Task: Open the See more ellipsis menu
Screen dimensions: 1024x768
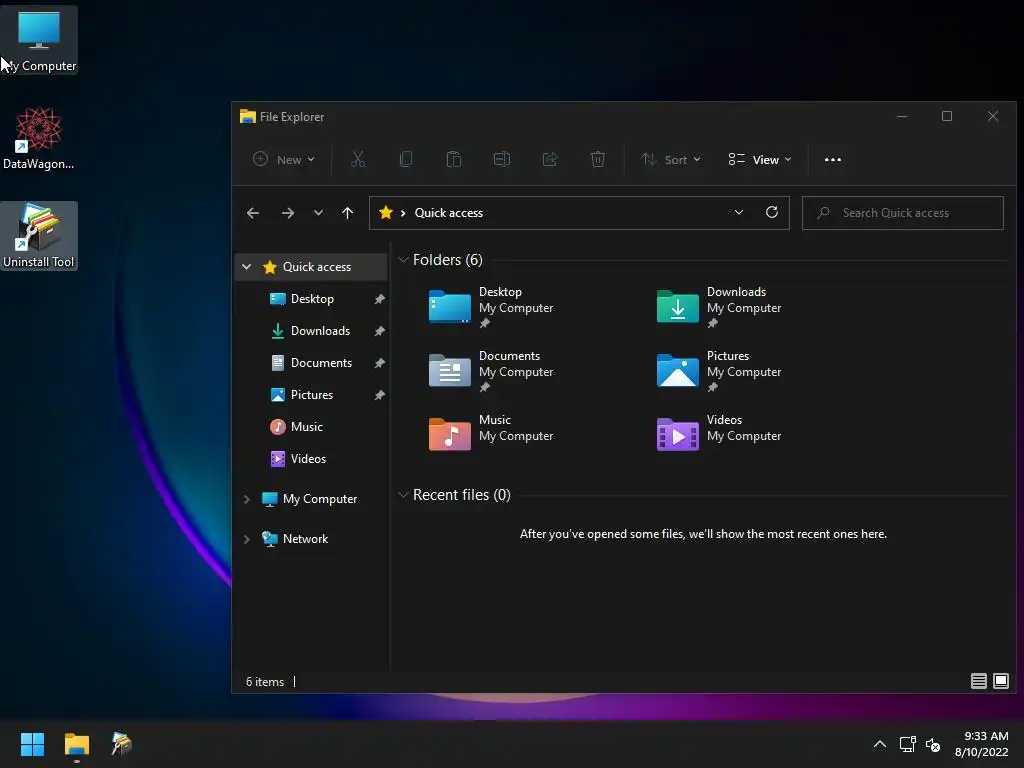Action: [x=833, y=159]
